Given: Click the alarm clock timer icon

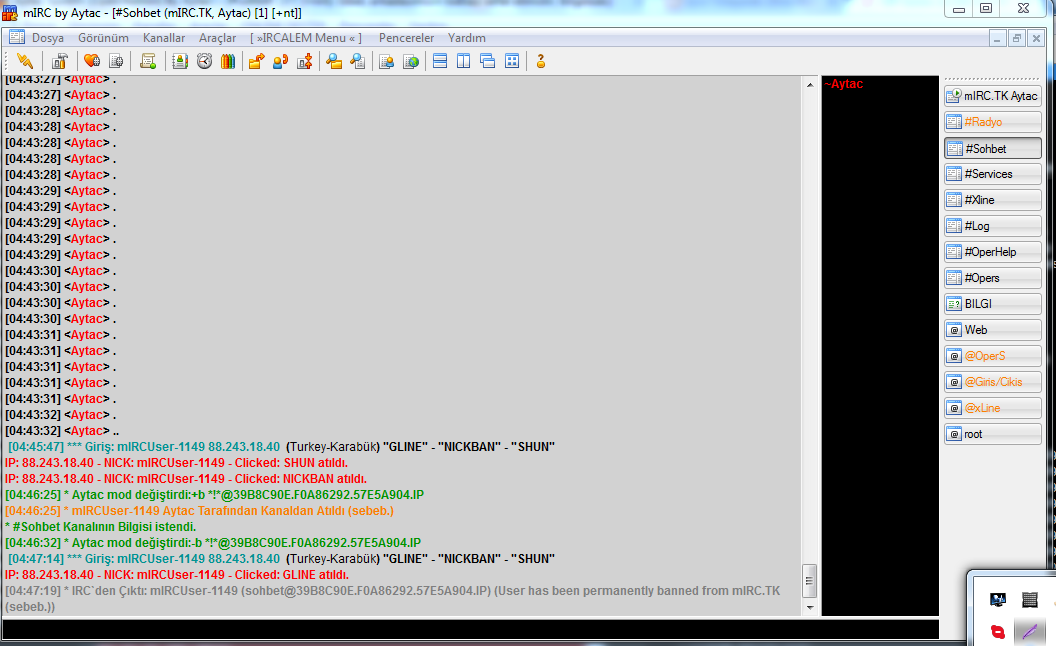Looking at the screenshot, I should coord(204,61).
